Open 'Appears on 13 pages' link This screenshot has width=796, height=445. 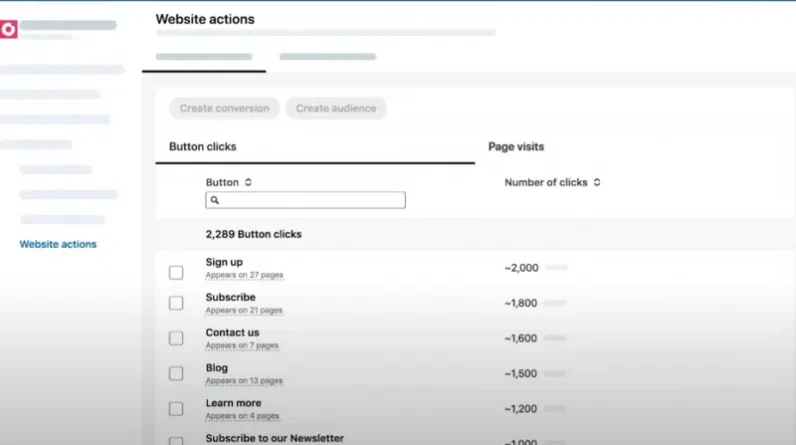point(244,381)
